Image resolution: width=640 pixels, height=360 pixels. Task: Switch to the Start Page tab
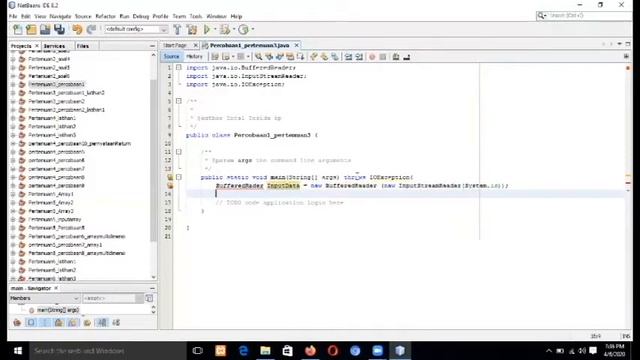click(176, 45)
